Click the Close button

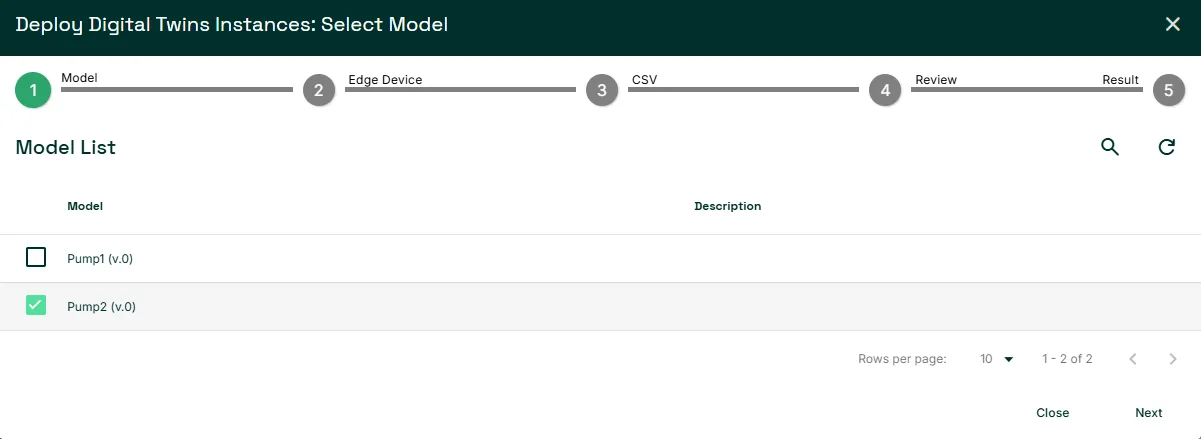coord(1052,413)
